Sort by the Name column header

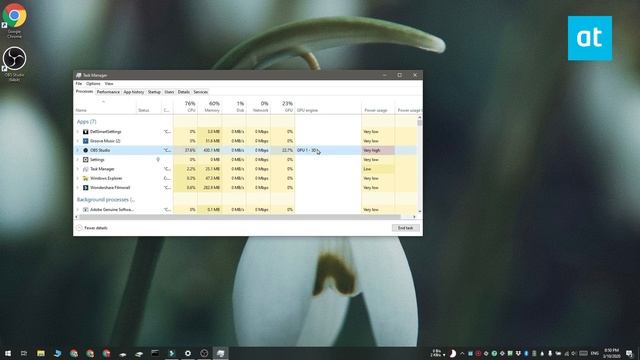[x=105, y=107]
